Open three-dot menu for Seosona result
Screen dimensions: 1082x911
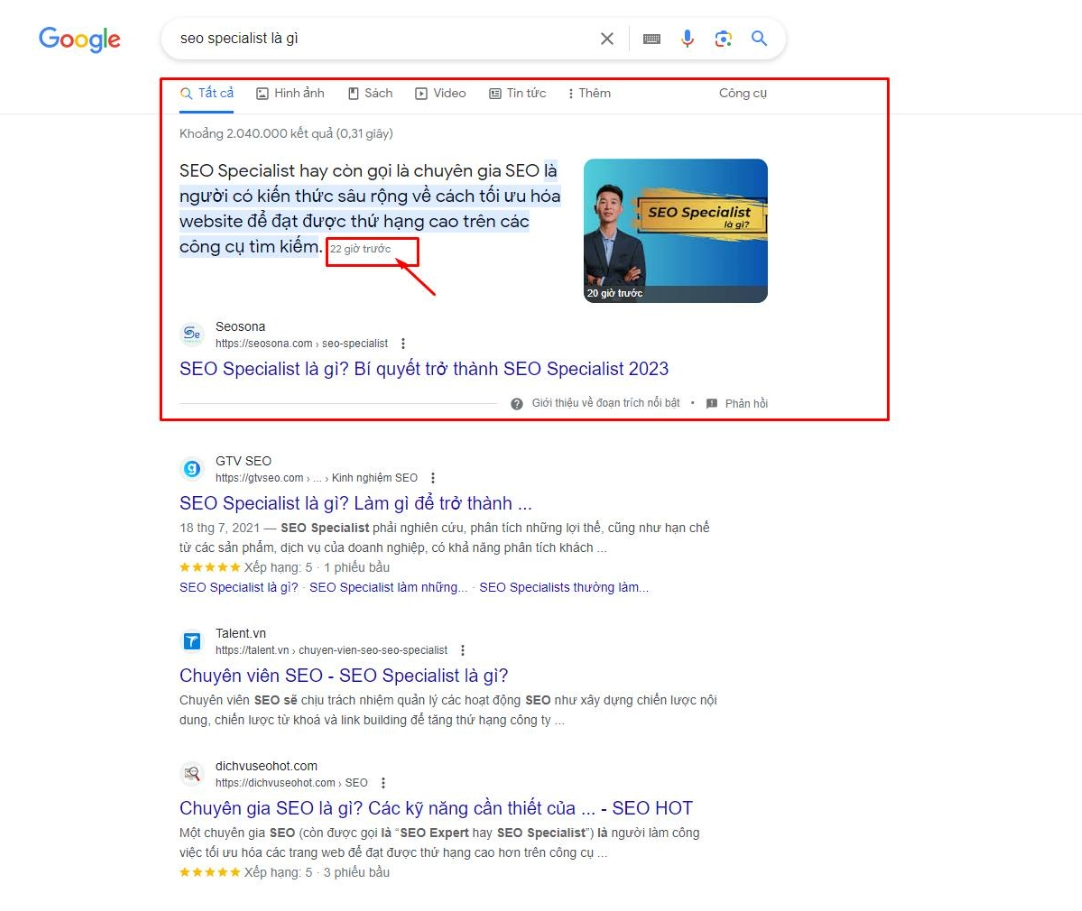click(x=403, y=344)
